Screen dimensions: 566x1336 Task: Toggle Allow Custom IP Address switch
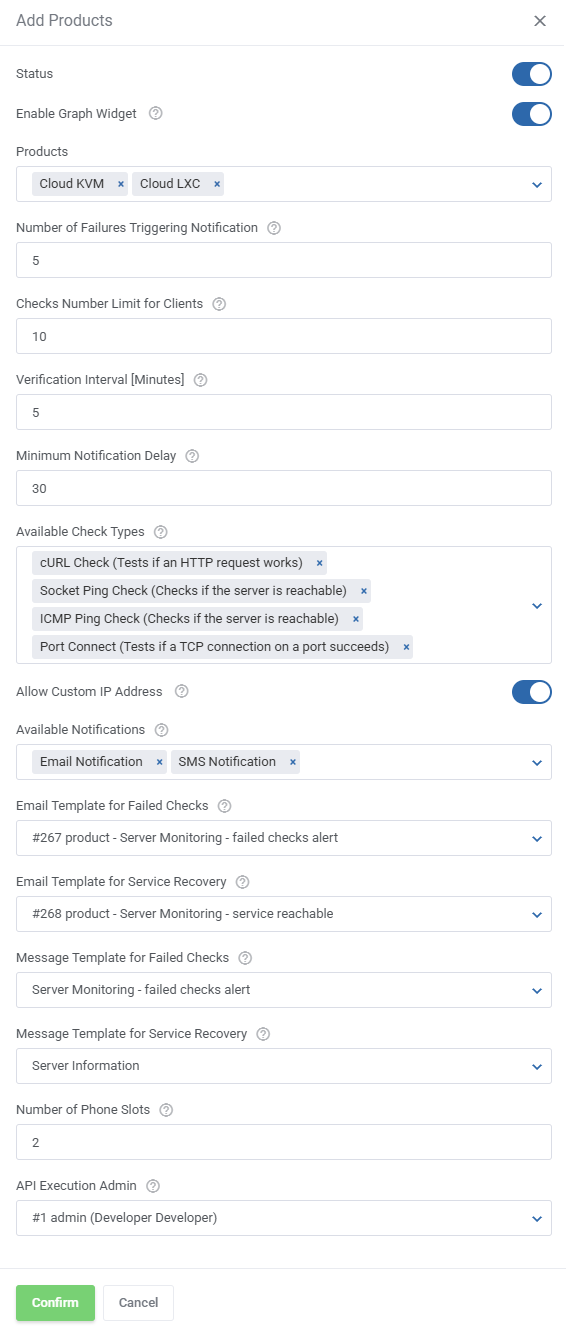pos(532,692)
